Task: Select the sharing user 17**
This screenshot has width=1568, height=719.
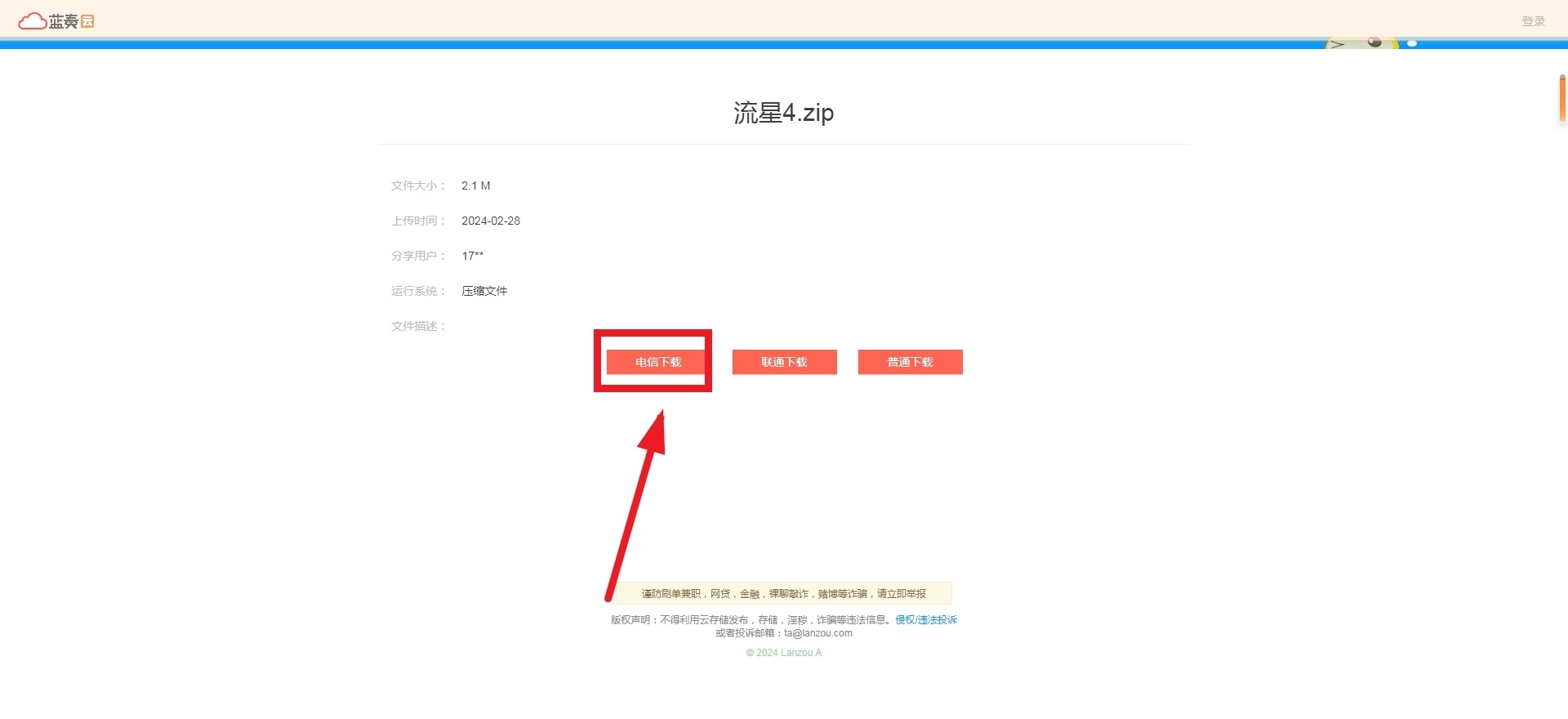Action: coord(472,256)
